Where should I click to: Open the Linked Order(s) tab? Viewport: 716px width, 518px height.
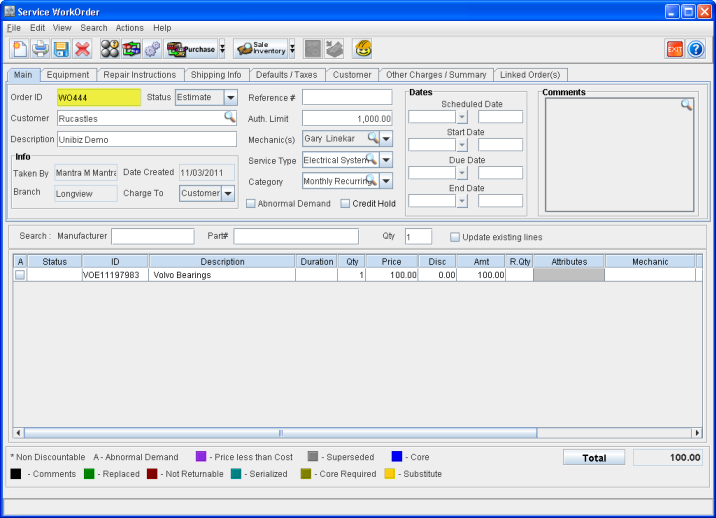click(x=530, y=75)
